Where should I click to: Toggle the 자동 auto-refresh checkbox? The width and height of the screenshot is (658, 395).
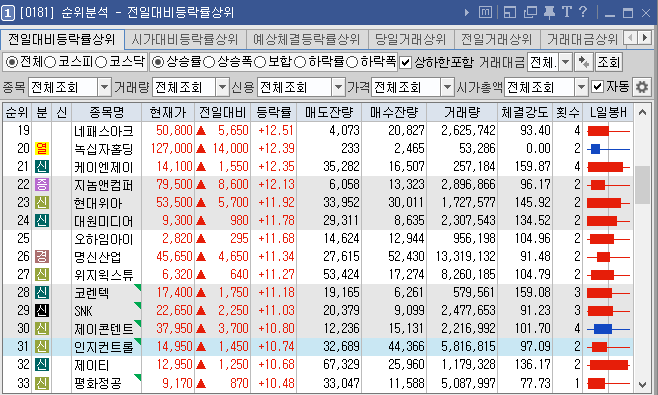[597, 87]
